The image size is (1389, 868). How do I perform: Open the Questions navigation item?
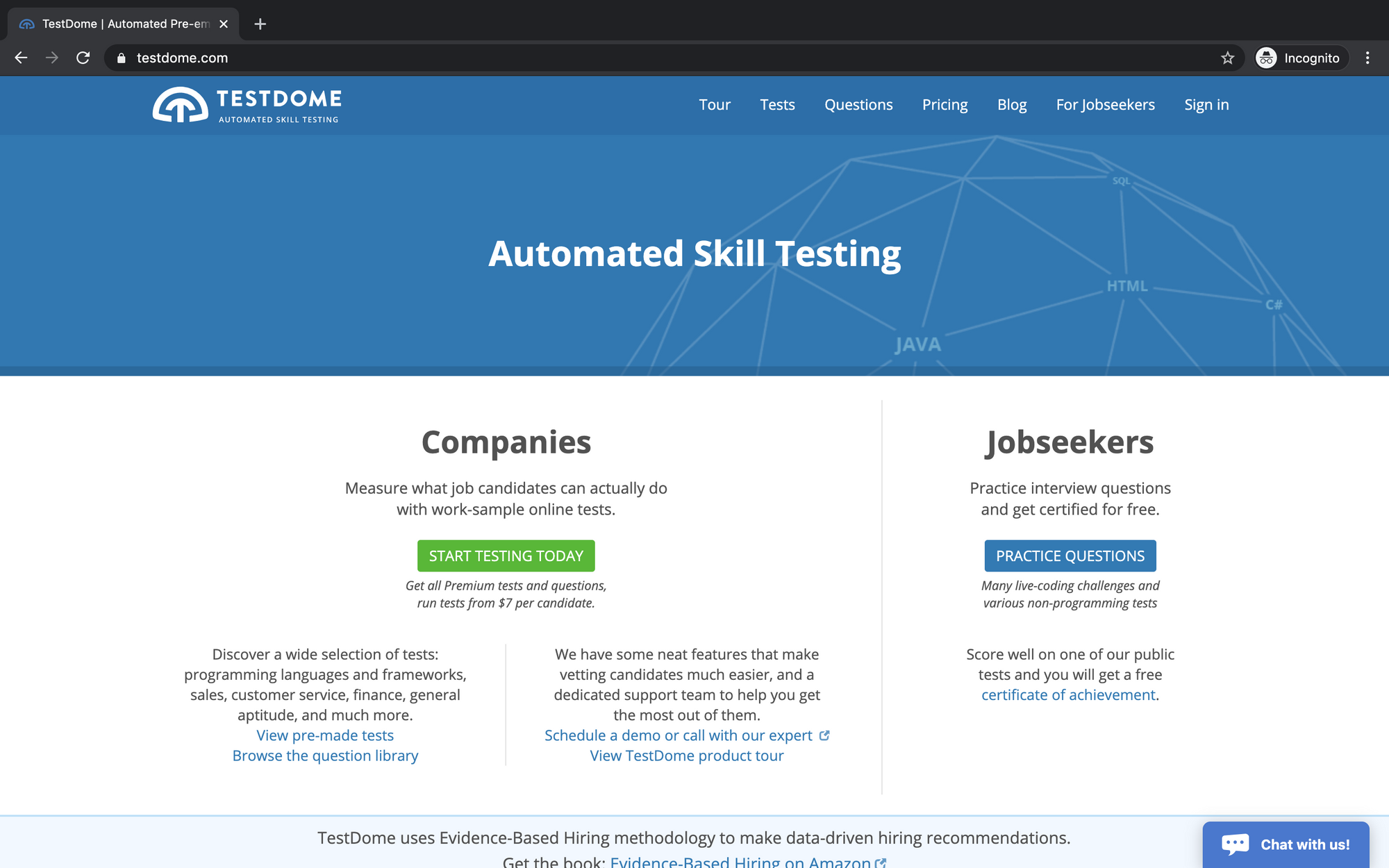point(858,105)
